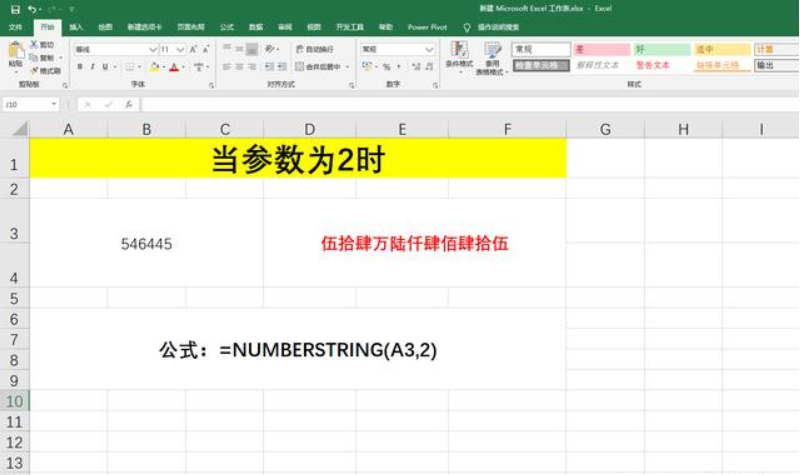Toggle italic formatting I button
800x475 pixels.
pyautogui.click(x=93, y=67)
